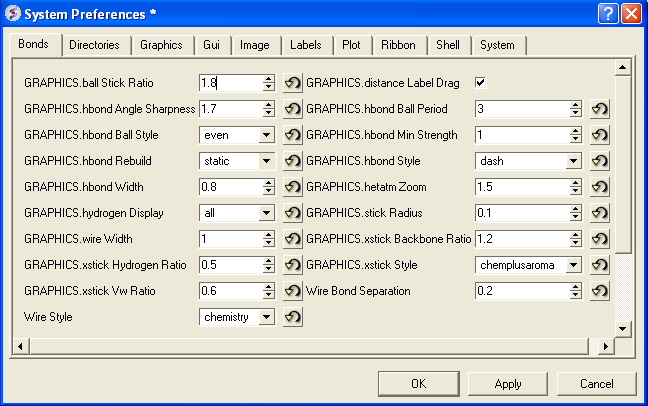
Task: Click the hbond Width input field
Action: (230, 187)
